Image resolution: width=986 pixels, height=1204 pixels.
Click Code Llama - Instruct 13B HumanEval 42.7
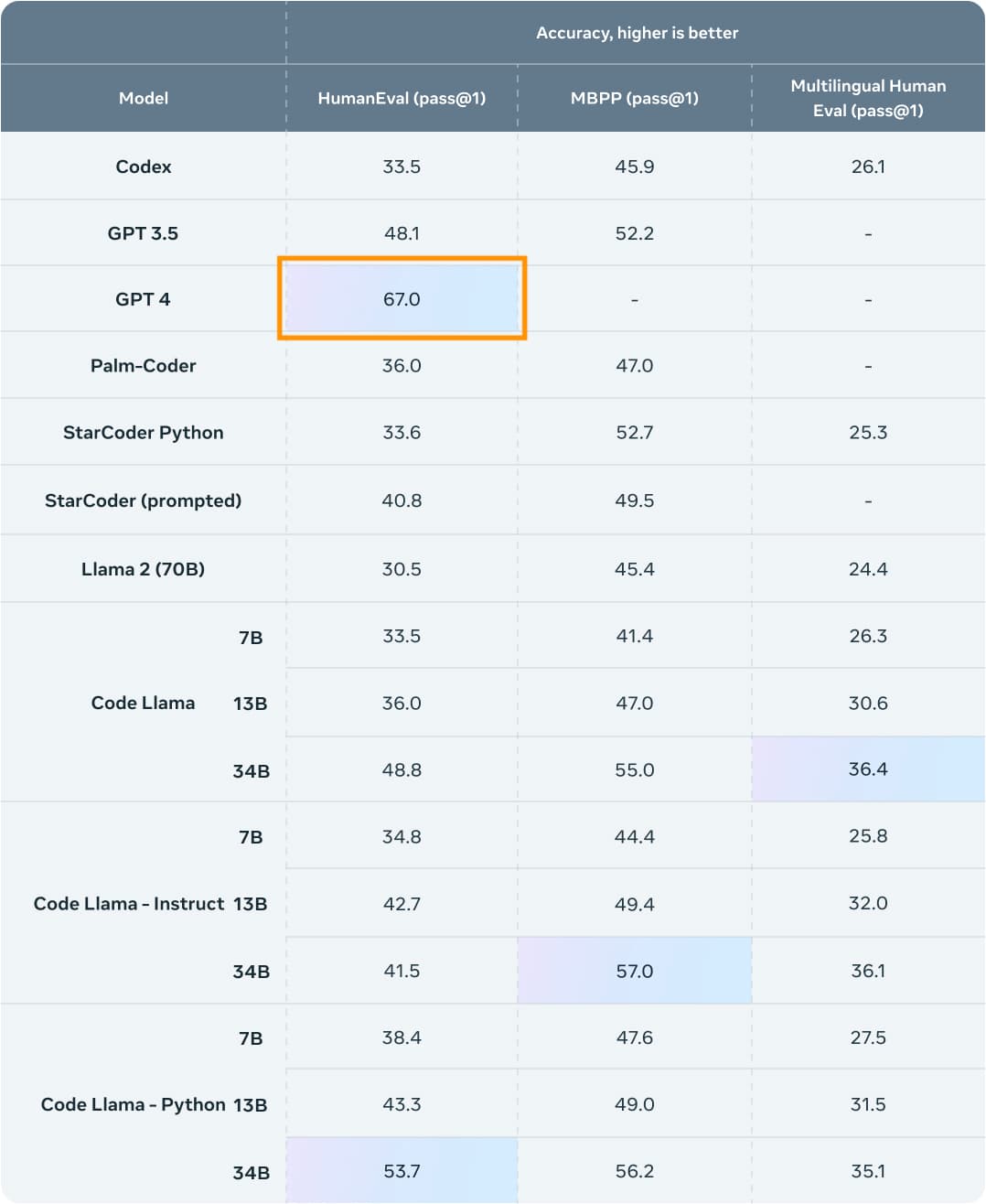pyautogui.click(x=402, y=904)
